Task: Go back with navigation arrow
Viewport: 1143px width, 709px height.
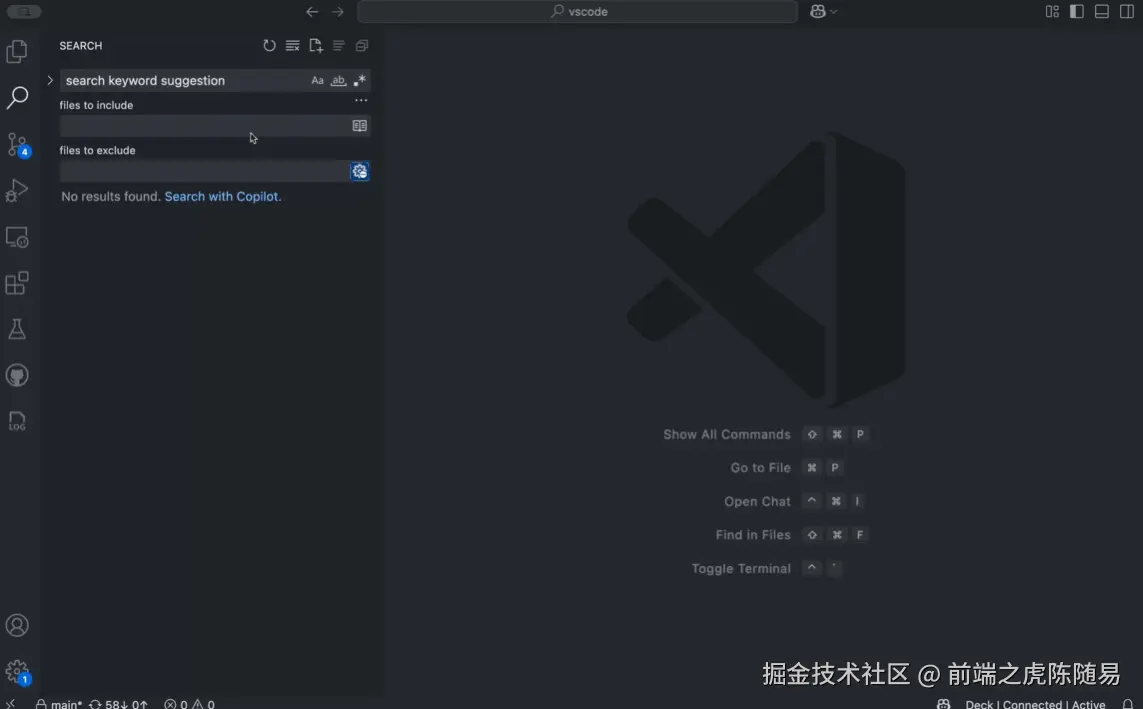Action: 312,12
